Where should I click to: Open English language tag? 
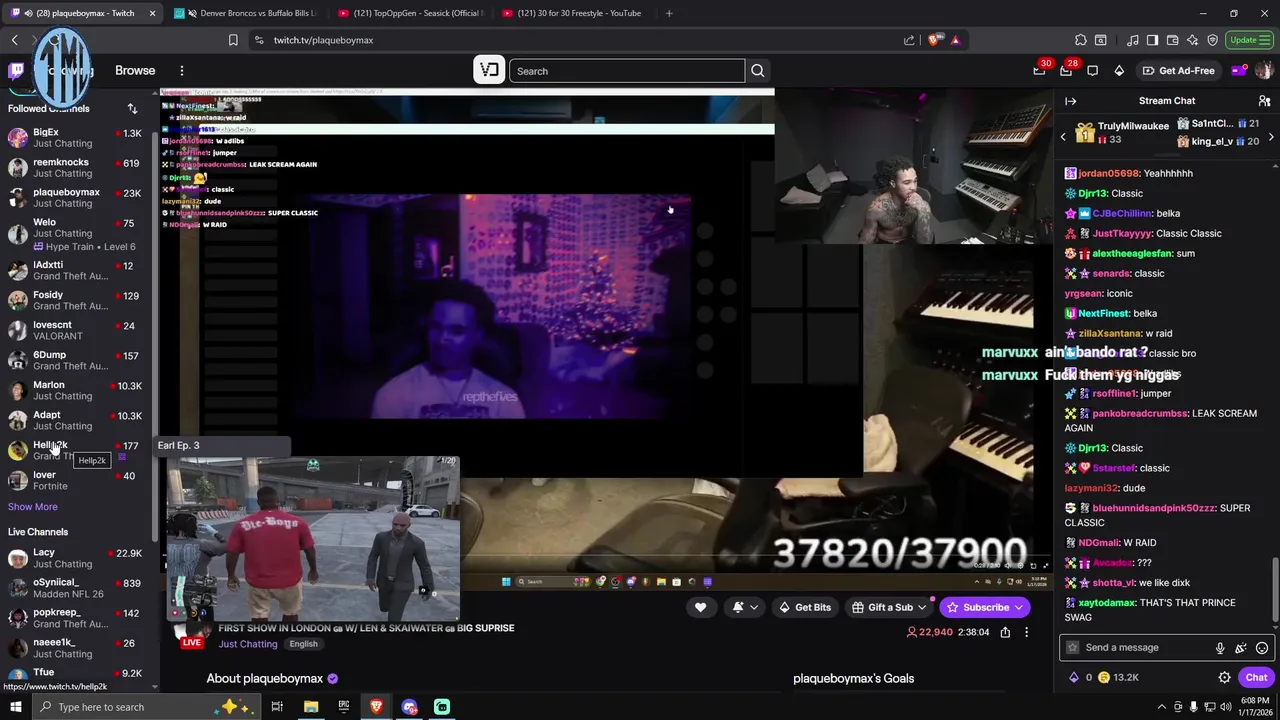pyautogui.click(x=303, y=644)
